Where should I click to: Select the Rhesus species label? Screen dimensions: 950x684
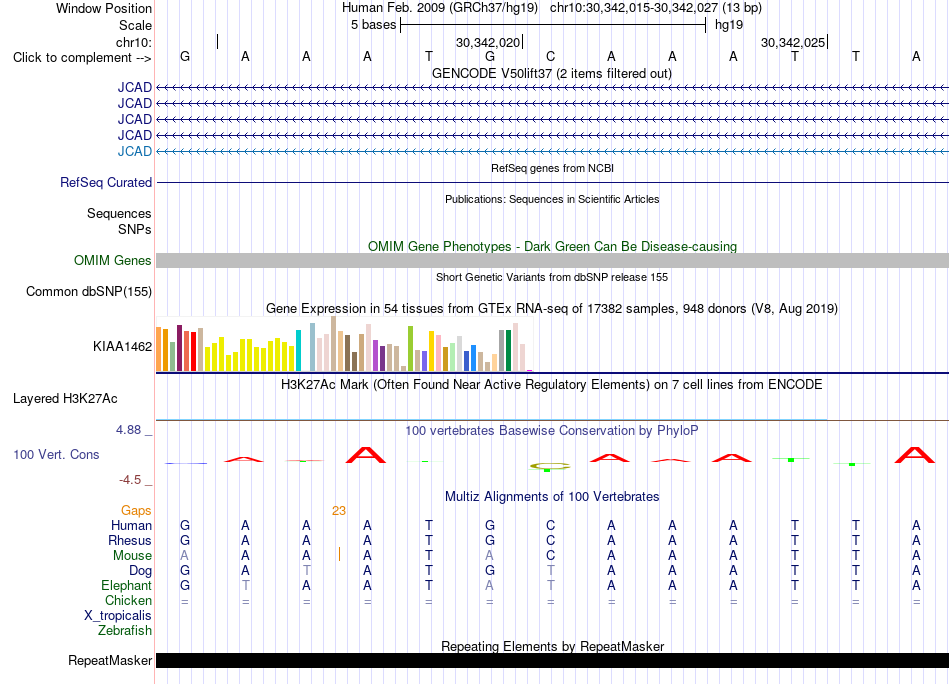130,540
